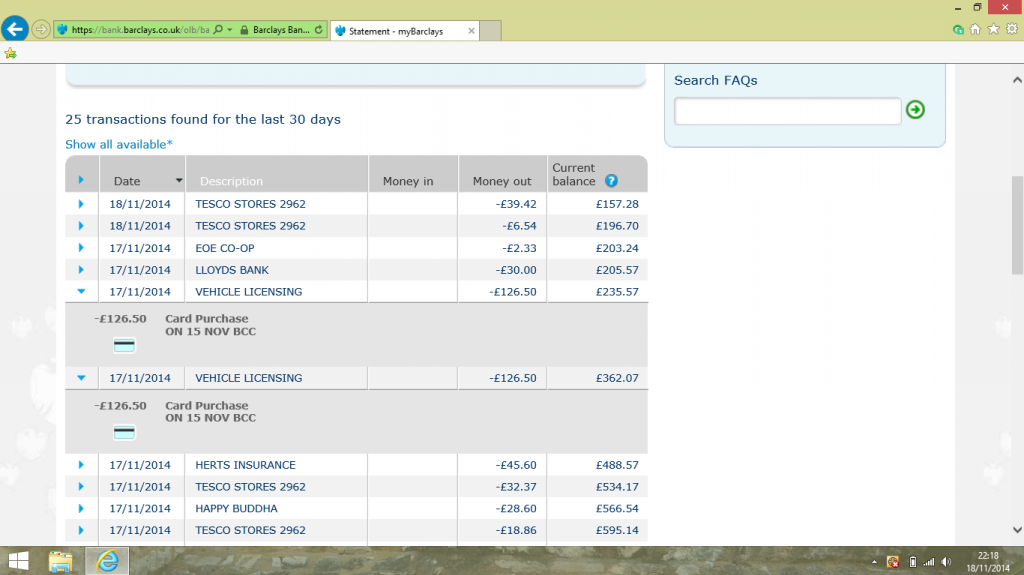Viewport: 1024px width, 575px height.
Task: Click the Money in column header
Action: 408,181
